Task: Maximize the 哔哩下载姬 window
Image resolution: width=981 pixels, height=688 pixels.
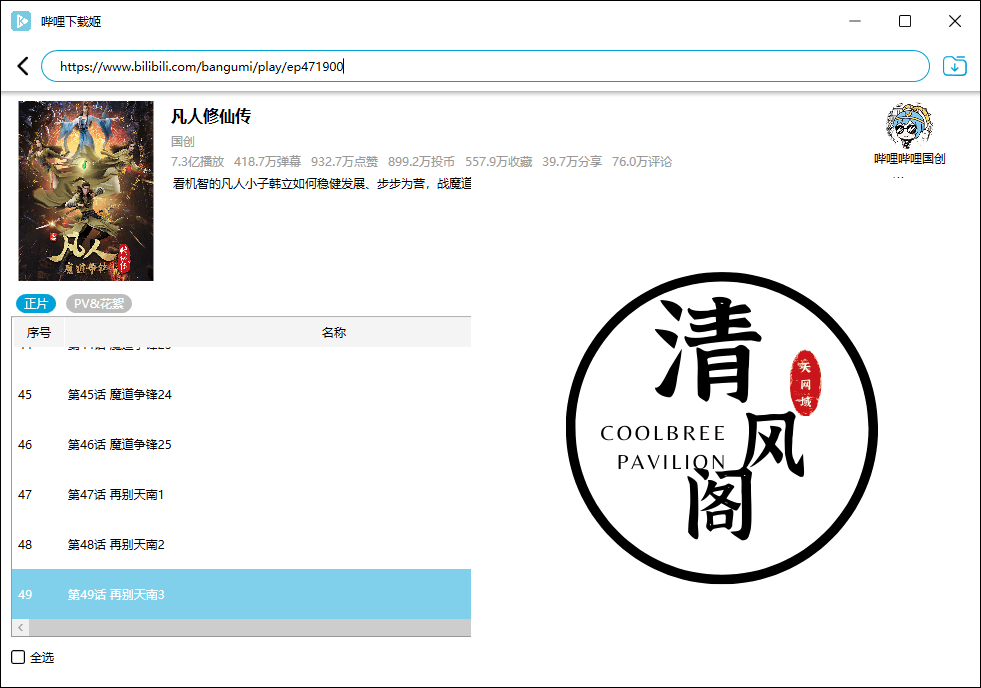Action: [x=905, y=21]
